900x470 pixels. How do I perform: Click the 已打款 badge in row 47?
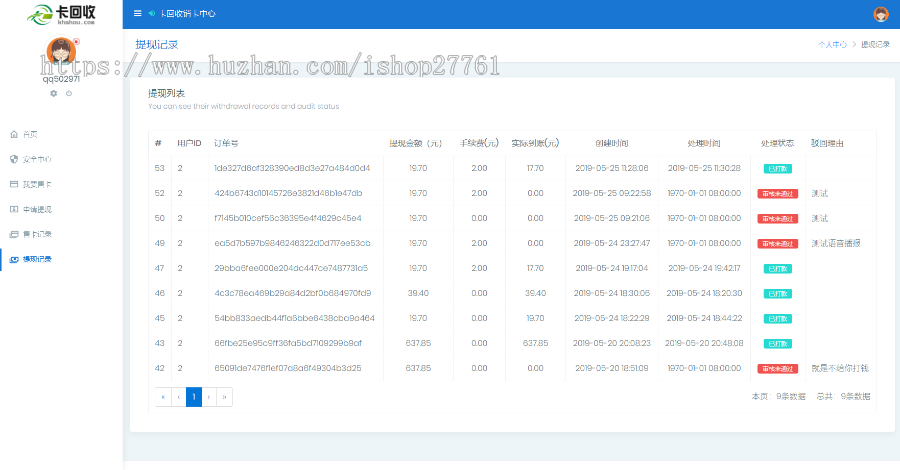pos(778,269)
